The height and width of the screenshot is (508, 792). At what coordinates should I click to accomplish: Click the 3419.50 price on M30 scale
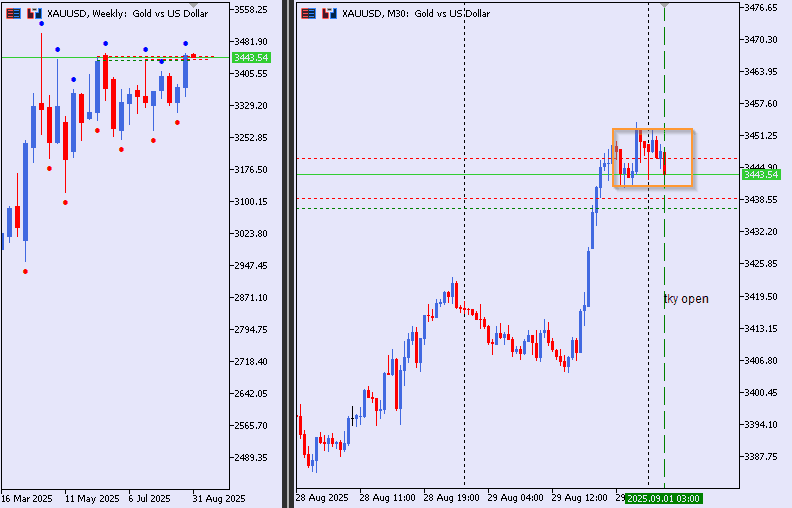coord(761,296)
